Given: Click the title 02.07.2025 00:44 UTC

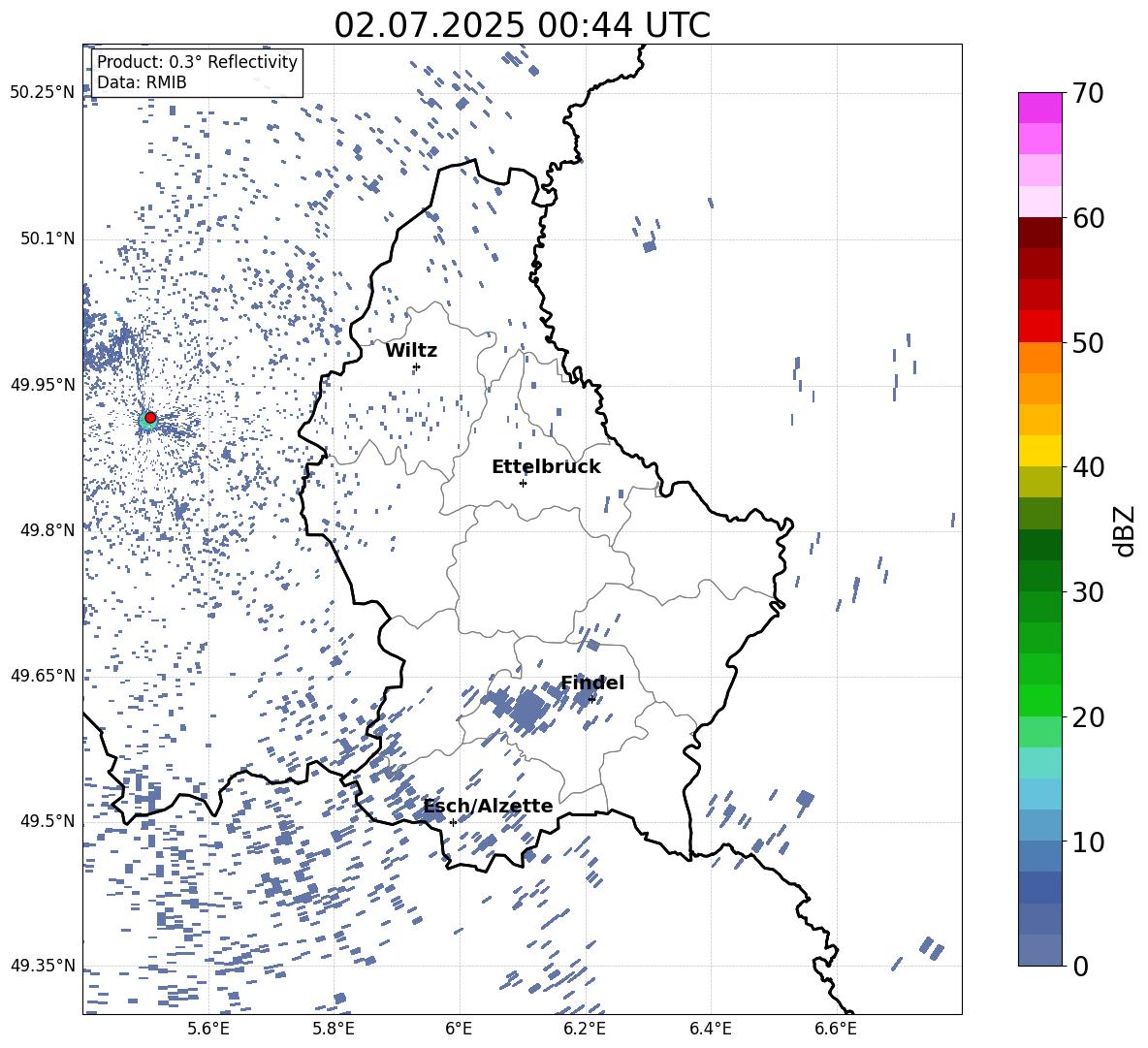Looking at the screenshot, I should [522, 25].
